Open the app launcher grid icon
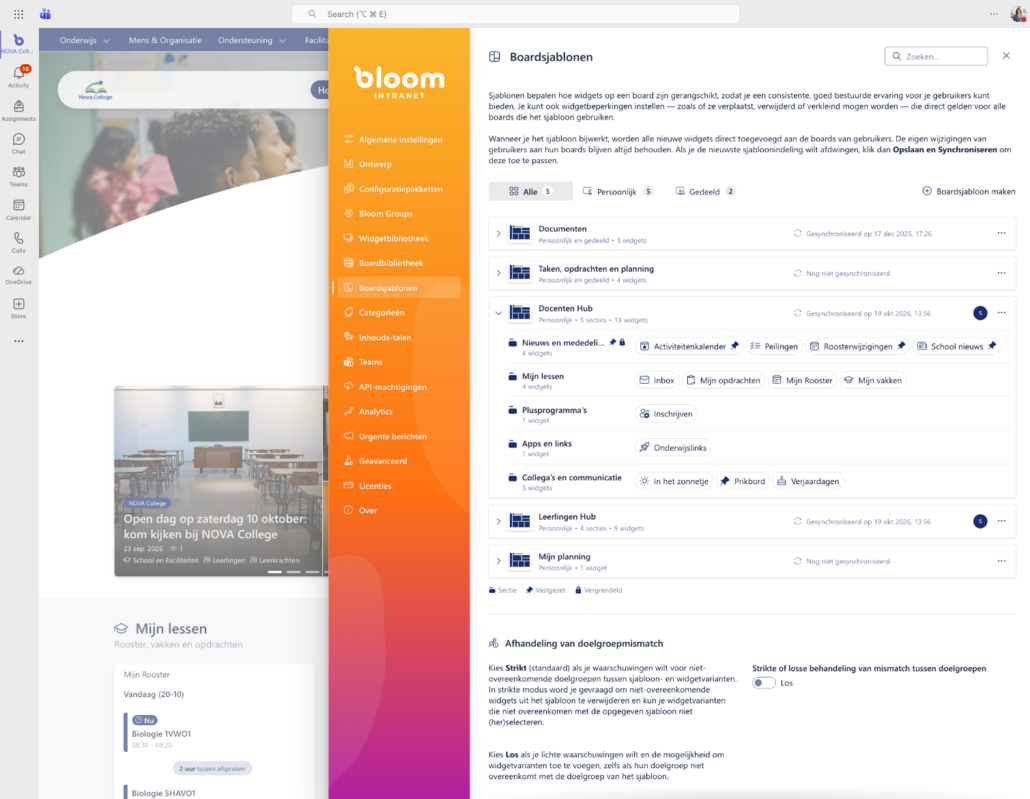Viewport: 1030px width, 799px height. click(18, 14)
